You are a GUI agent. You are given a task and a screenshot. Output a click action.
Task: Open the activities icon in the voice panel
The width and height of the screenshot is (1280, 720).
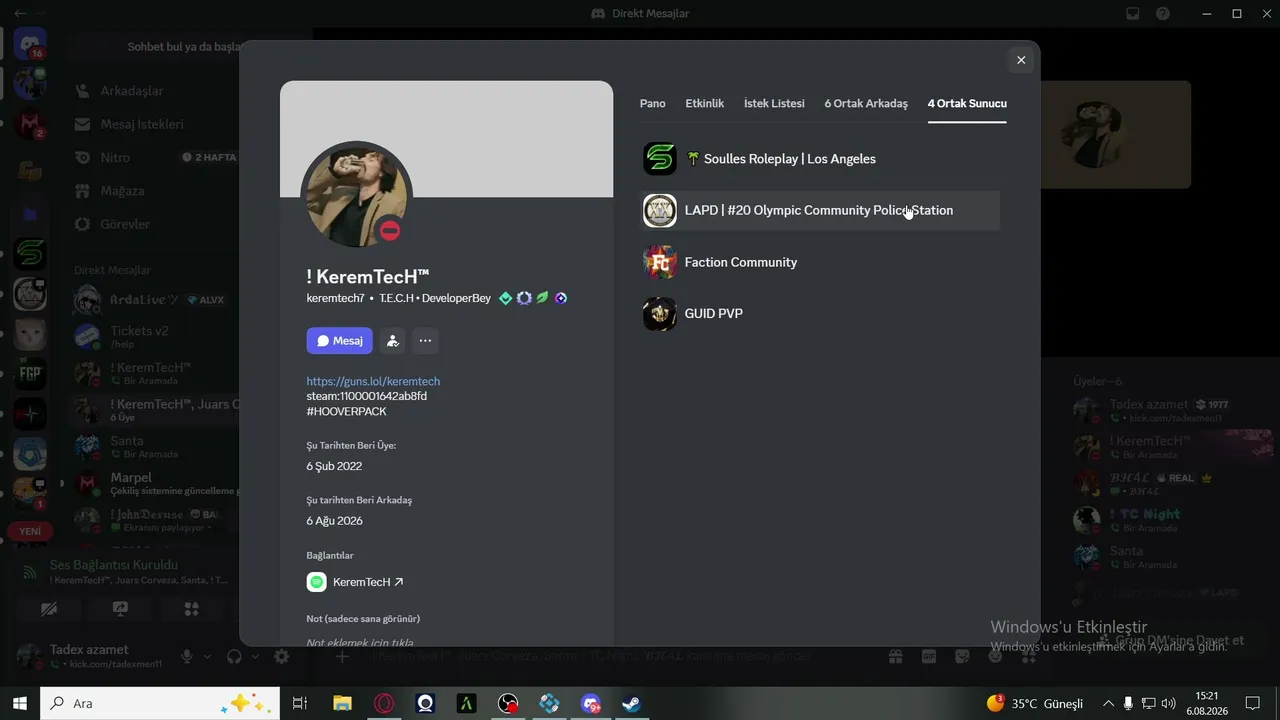click(192, 609)
